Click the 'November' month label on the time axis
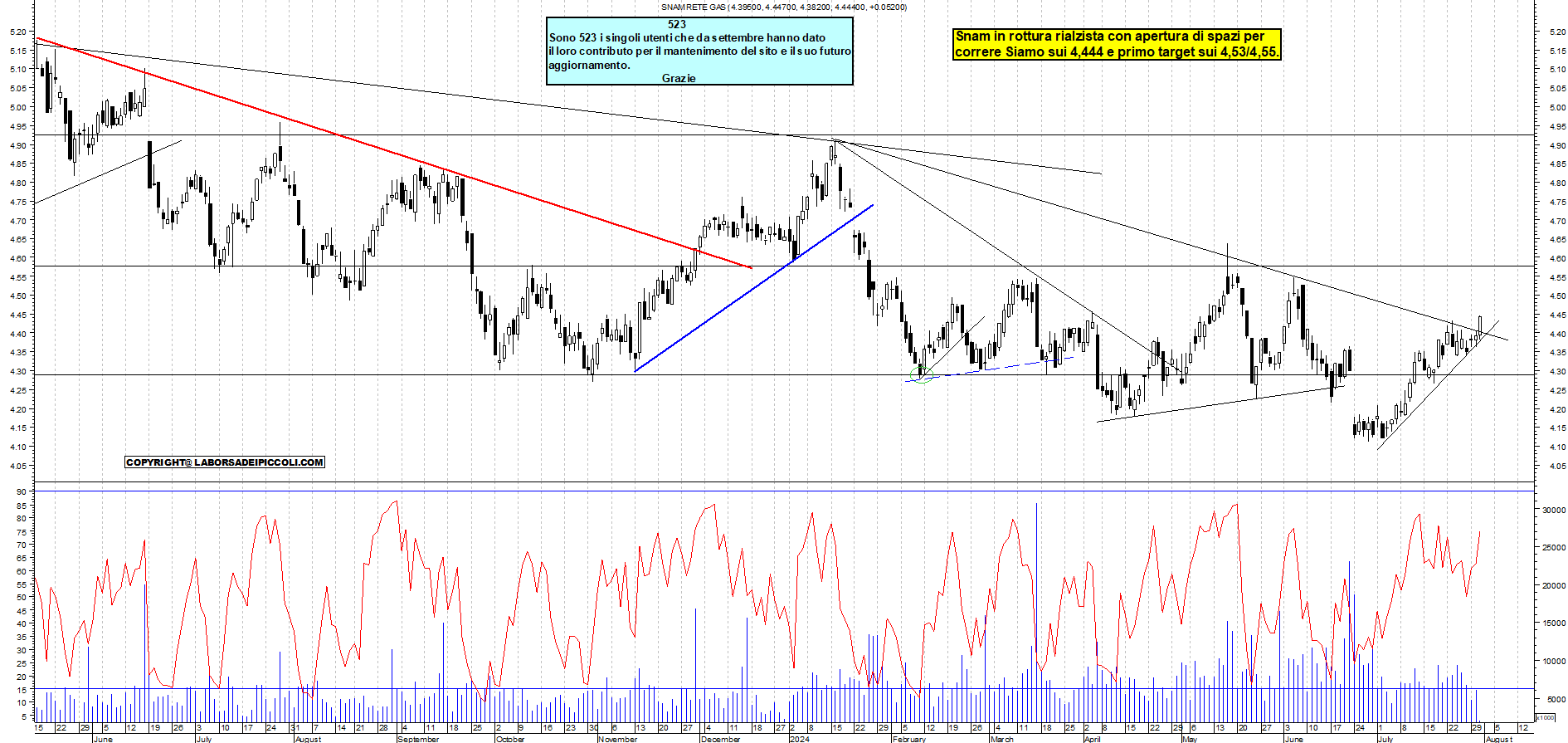 [x=618, y=739]
